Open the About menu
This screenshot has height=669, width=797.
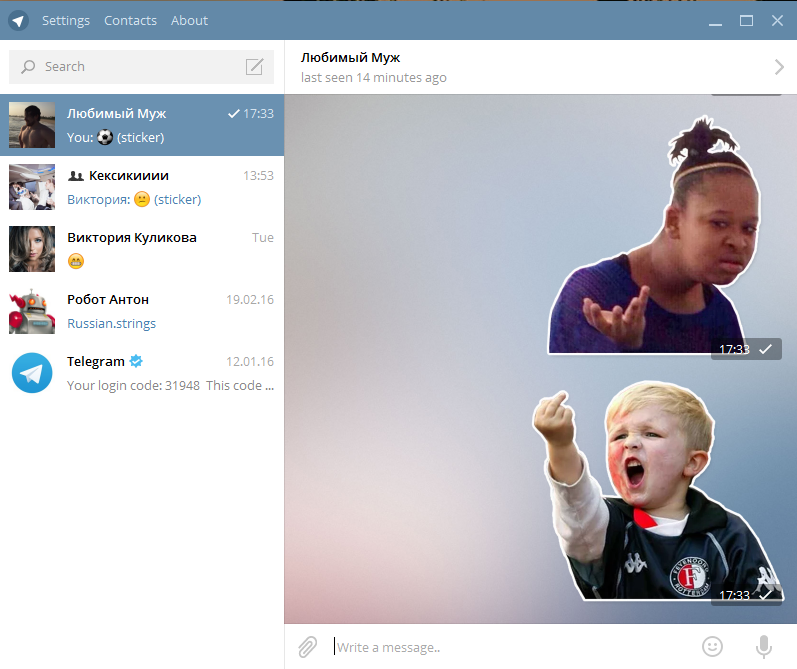(189, 20)
